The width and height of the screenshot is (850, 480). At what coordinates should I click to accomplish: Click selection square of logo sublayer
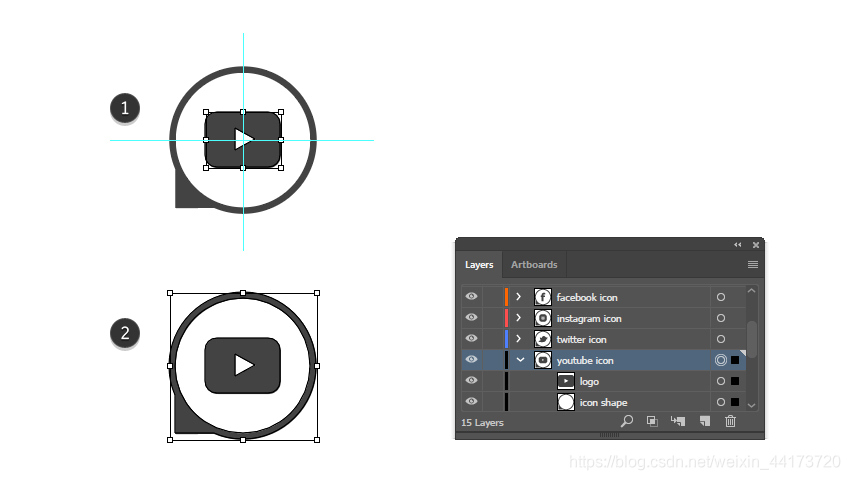pos(735,381)
